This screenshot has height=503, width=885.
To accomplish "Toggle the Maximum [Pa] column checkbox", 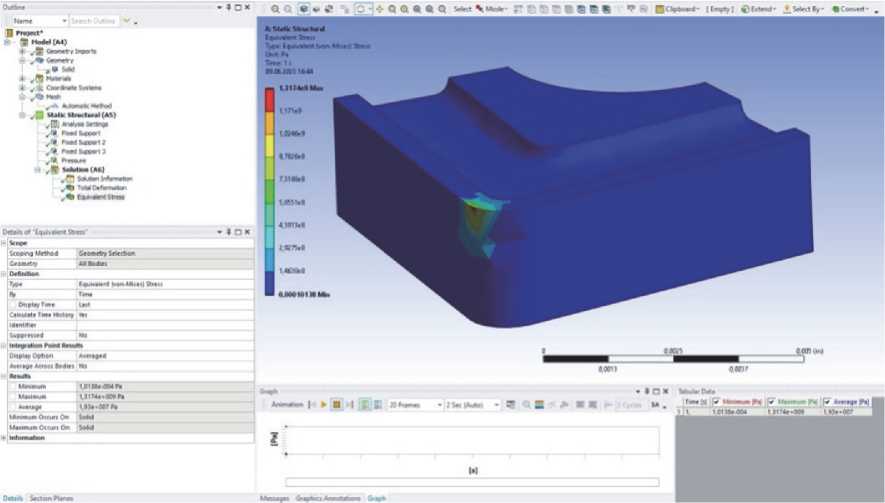I will 772,402.
